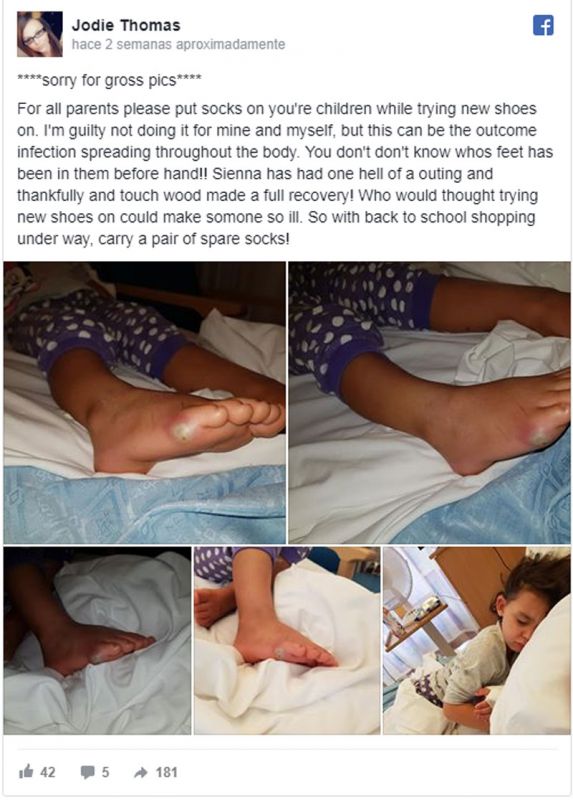Click the 'sorry for gross pics' line
Screen dimensions: 573x800
[109, 80]
